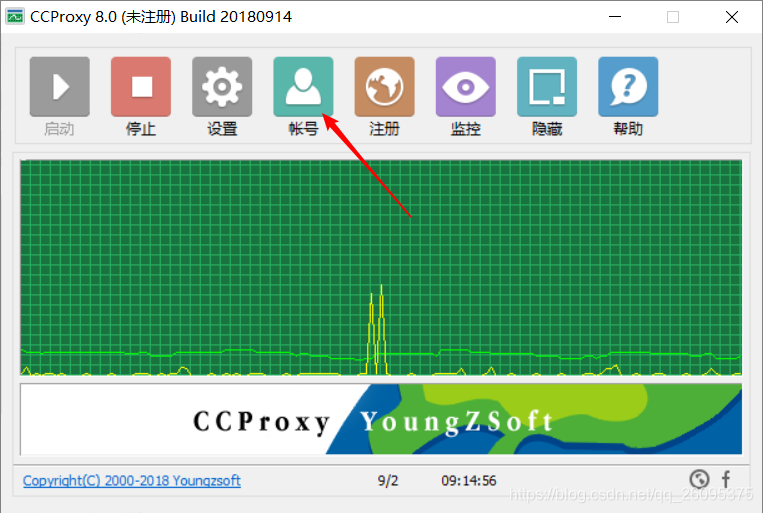Click the green traffic monitor graph

[x=381, y=267]
